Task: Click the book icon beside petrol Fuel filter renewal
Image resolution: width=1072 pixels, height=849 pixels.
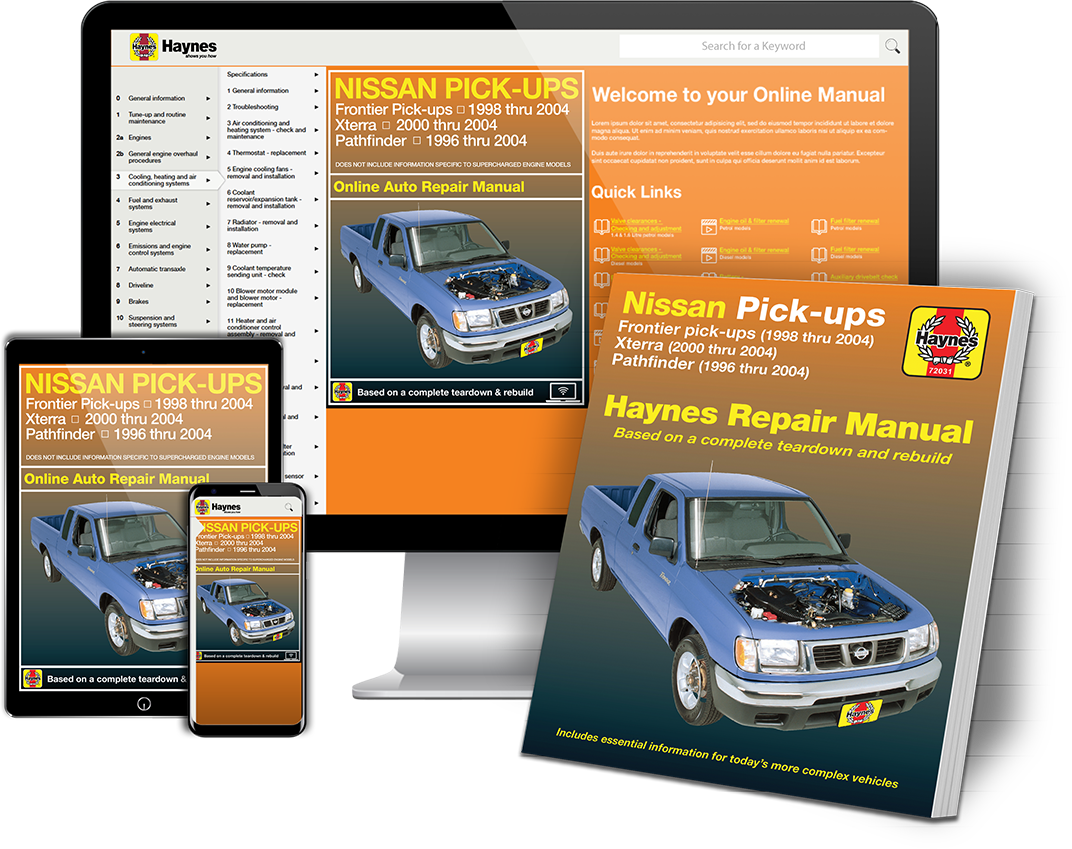Action: pos(819,227)
